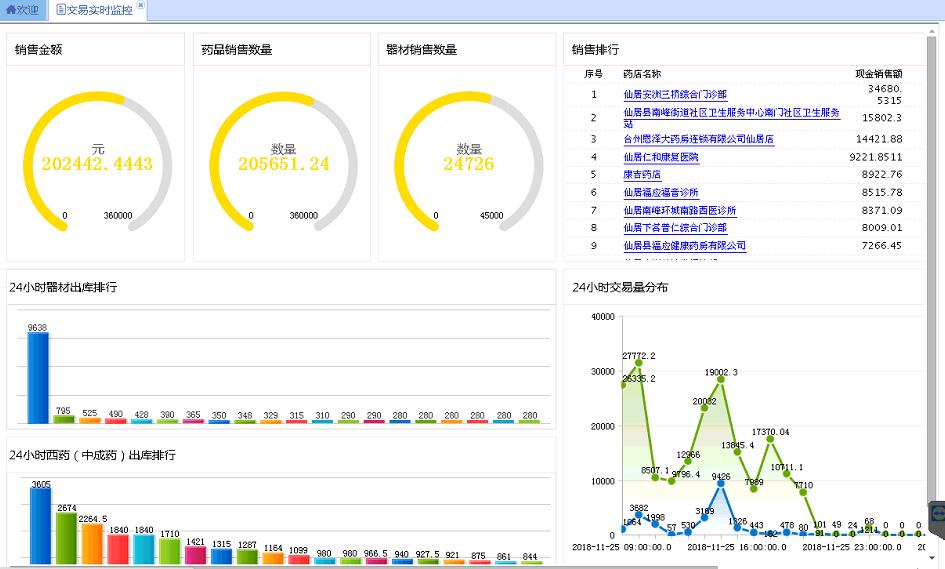
Task: Click the 药店名称 column header
Action: [x=642, y=74]
